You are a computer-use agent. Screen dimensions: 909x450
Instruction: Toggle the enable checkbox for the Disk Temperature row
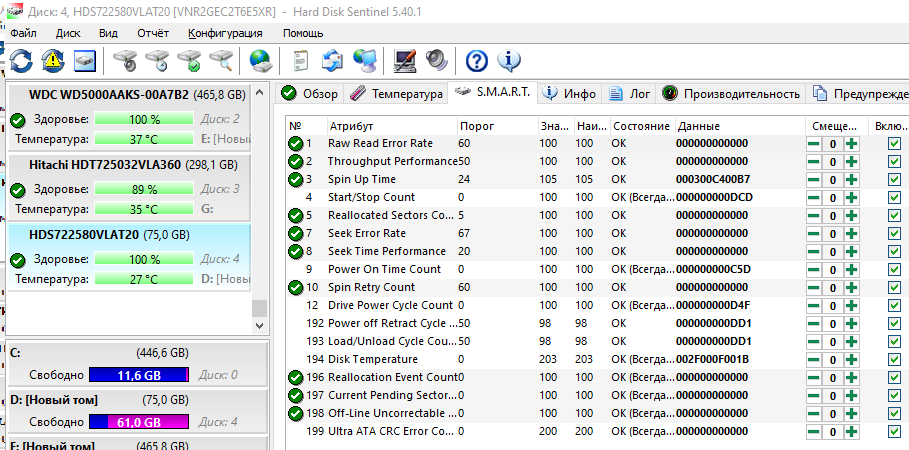click(x=895, y=360)
